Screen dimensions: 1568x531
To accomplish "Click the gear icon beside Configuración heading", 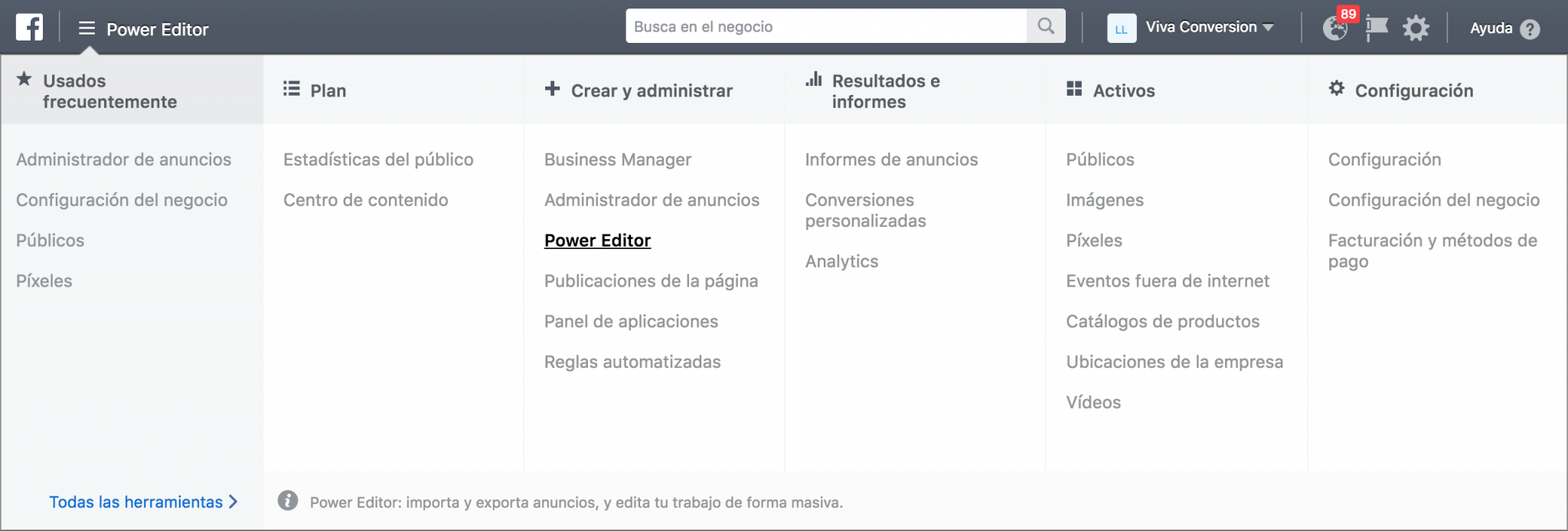I will 1337,88.
